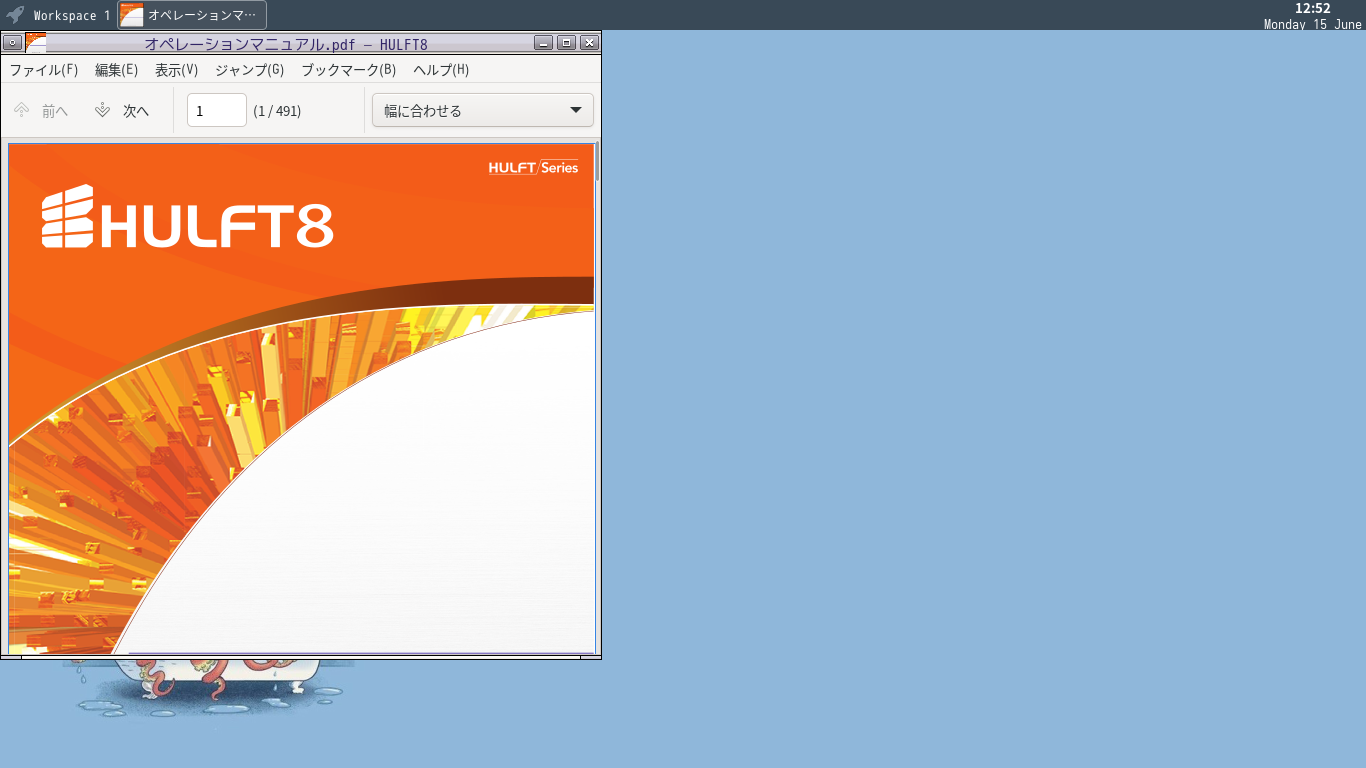This screenshot has height=768, width=1366.
Task: Open the 表示(V) menu
Action: coord(176,70)
